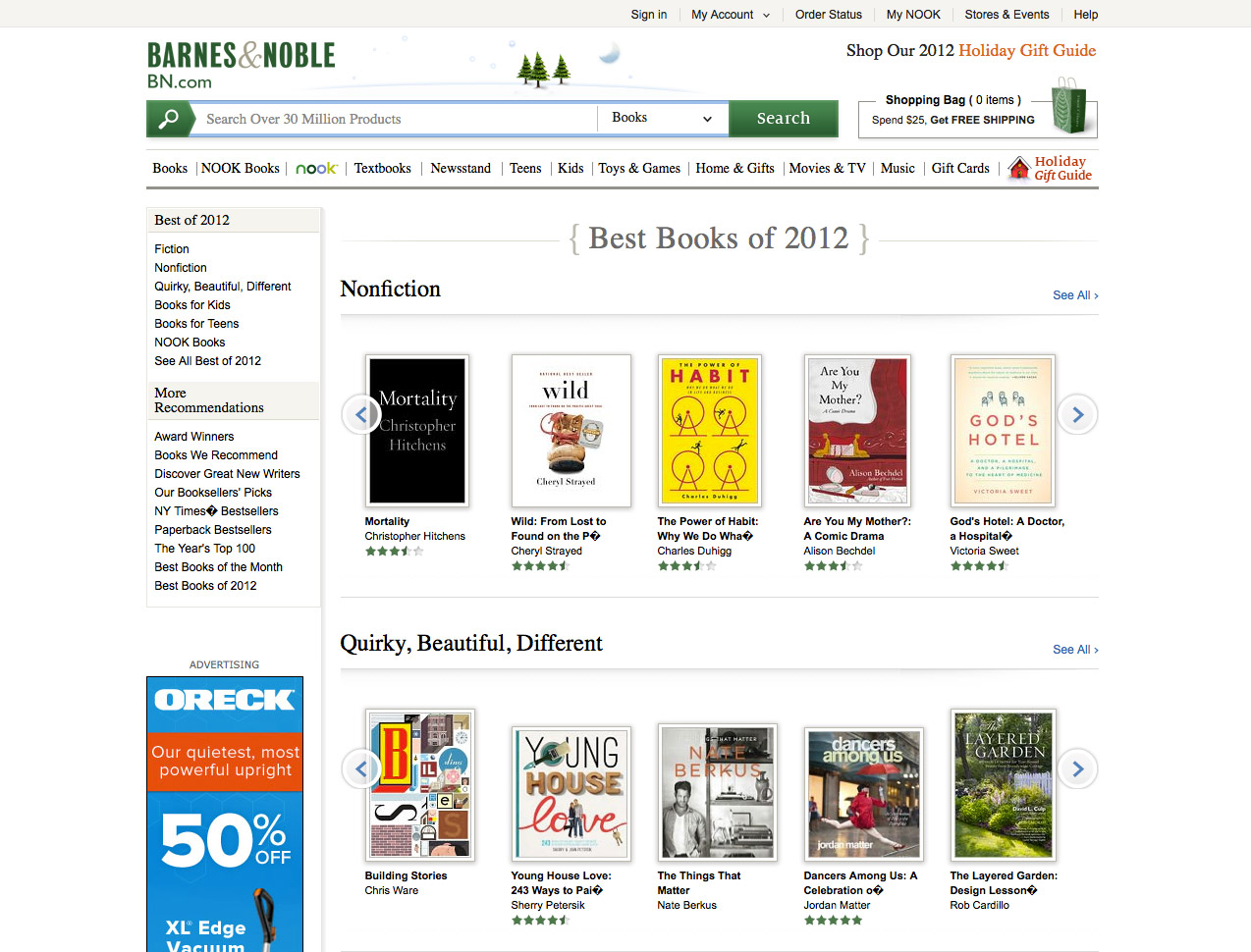The width and height of the screenshot is (1251, 952).
Task: Click the magnifying glass search icon
Action: [x=169, y=119]
